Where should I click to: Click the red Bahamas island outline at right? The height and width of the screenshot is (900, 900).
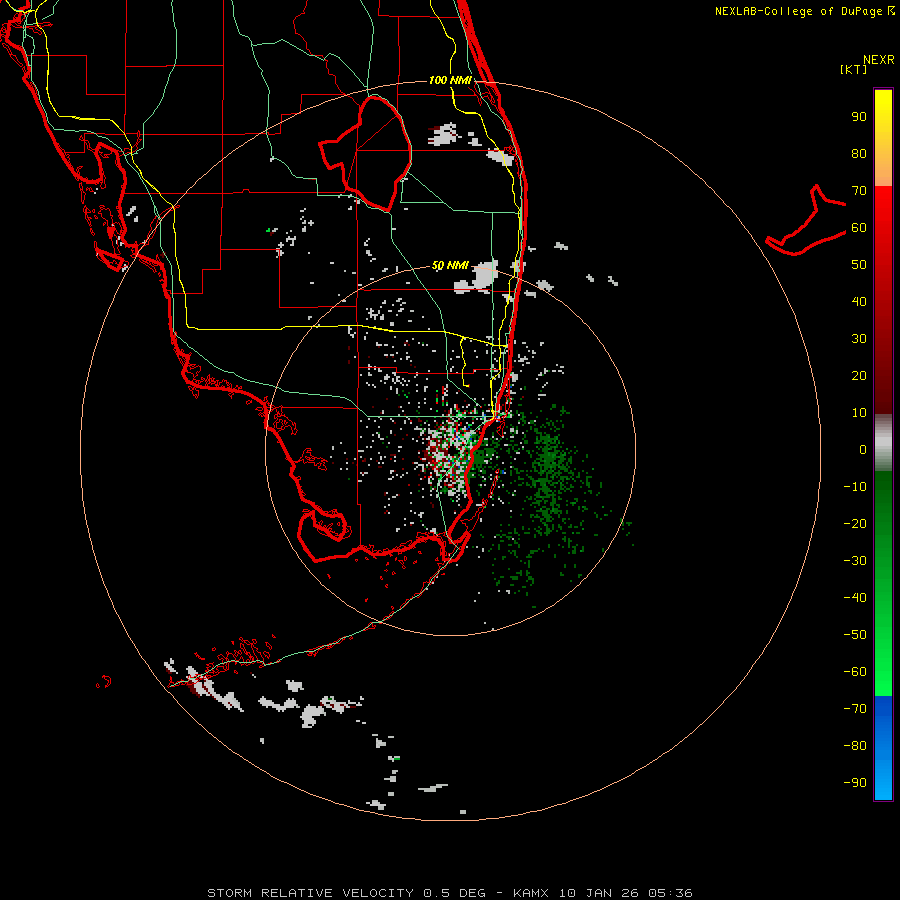(806, 220)
